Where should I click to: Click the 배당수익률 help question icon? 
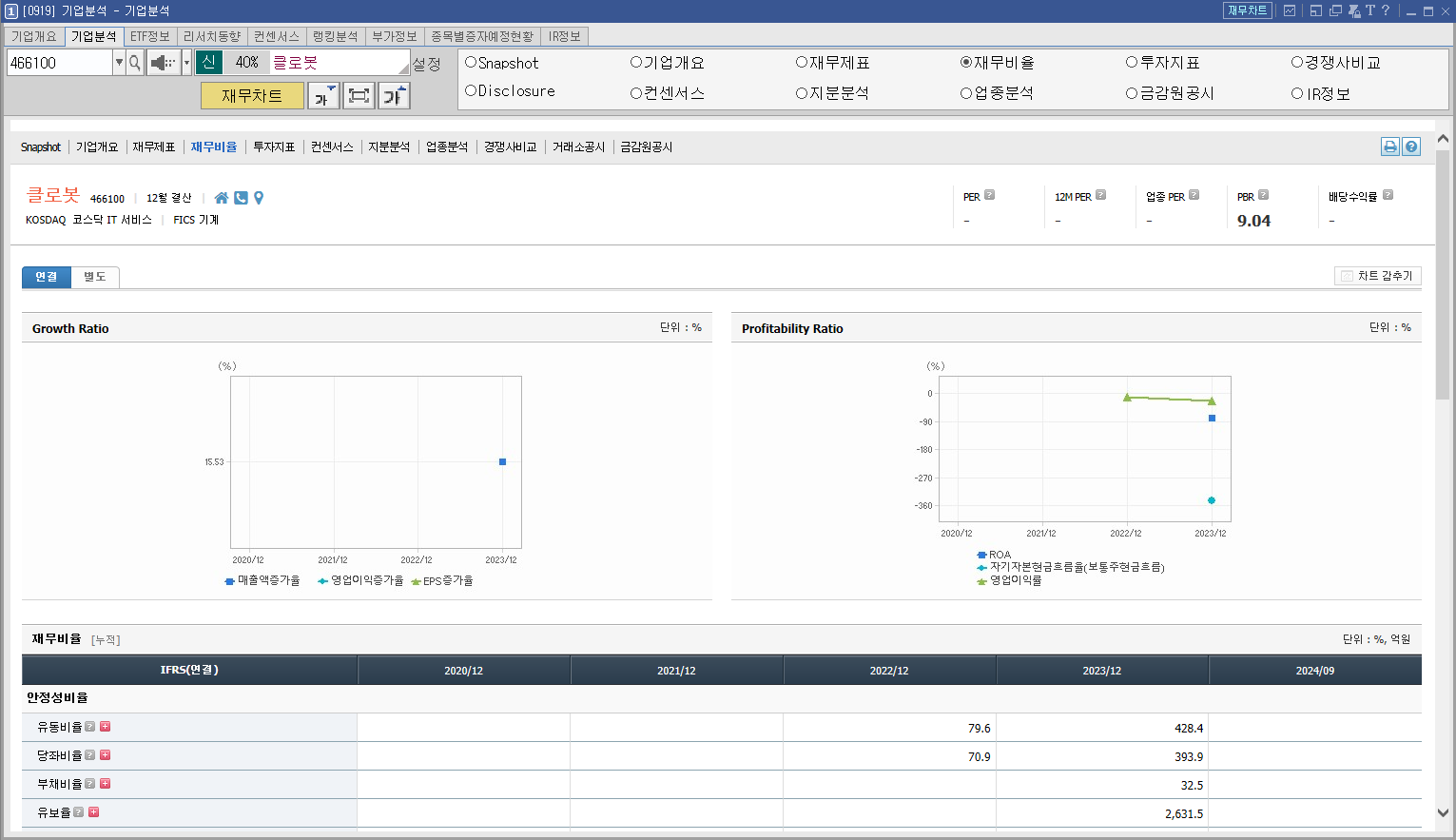(x=1388, y=195)
